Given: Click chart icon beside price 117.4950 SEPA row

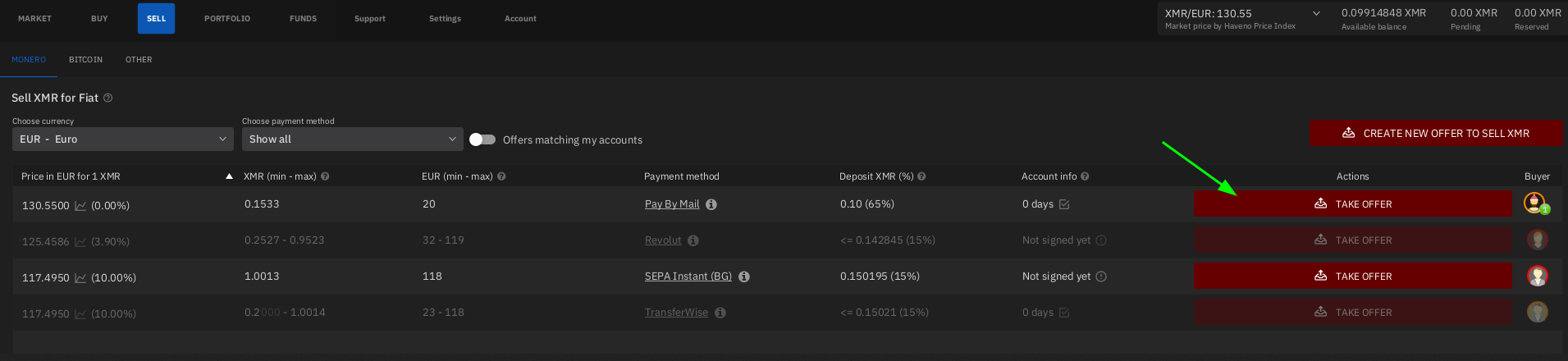Looking at the screenshot, I should coord(80,278).
